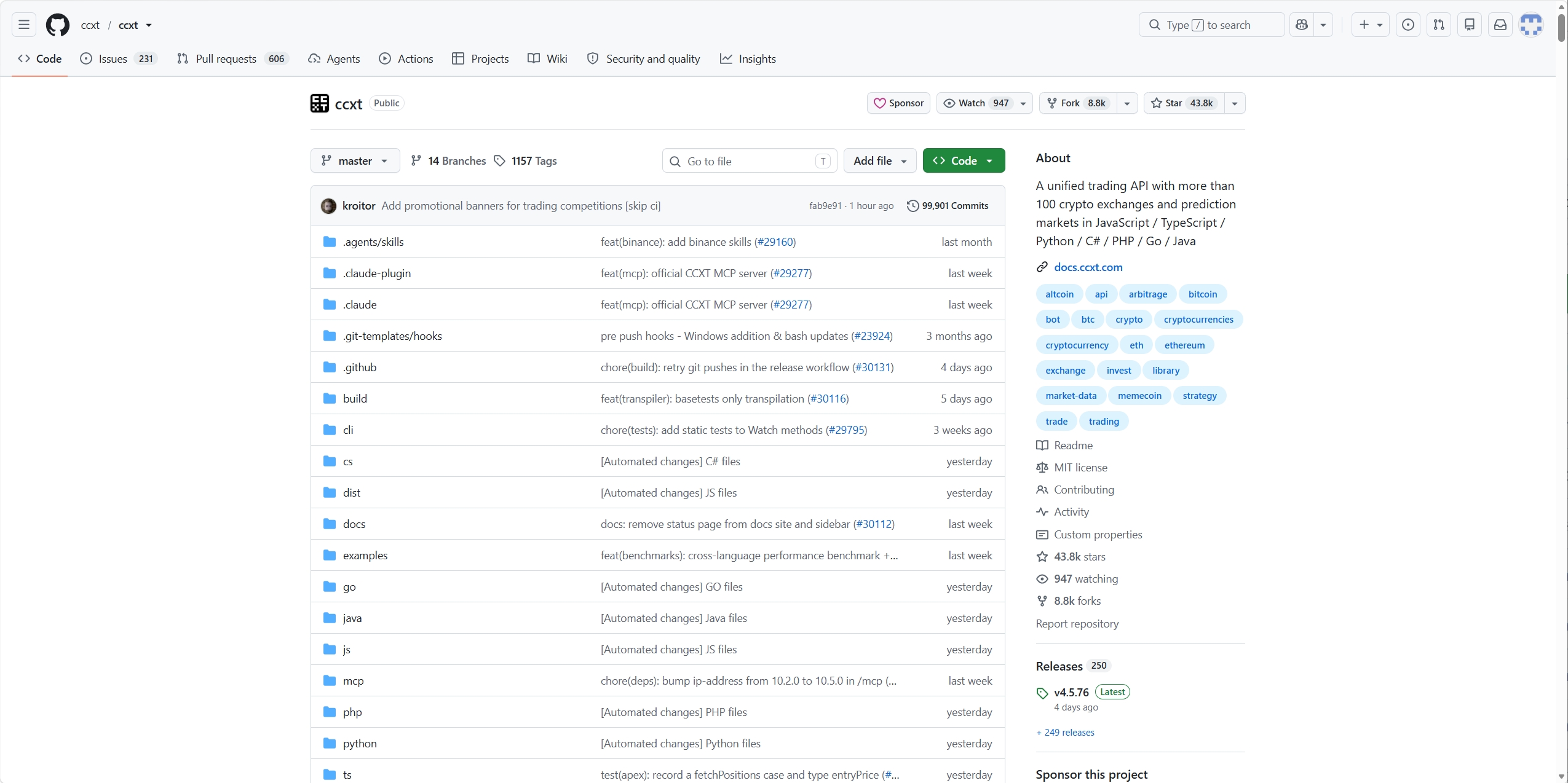Open the Insights tab
This screenshot has height=783, width=1568.
coord(748,58)
